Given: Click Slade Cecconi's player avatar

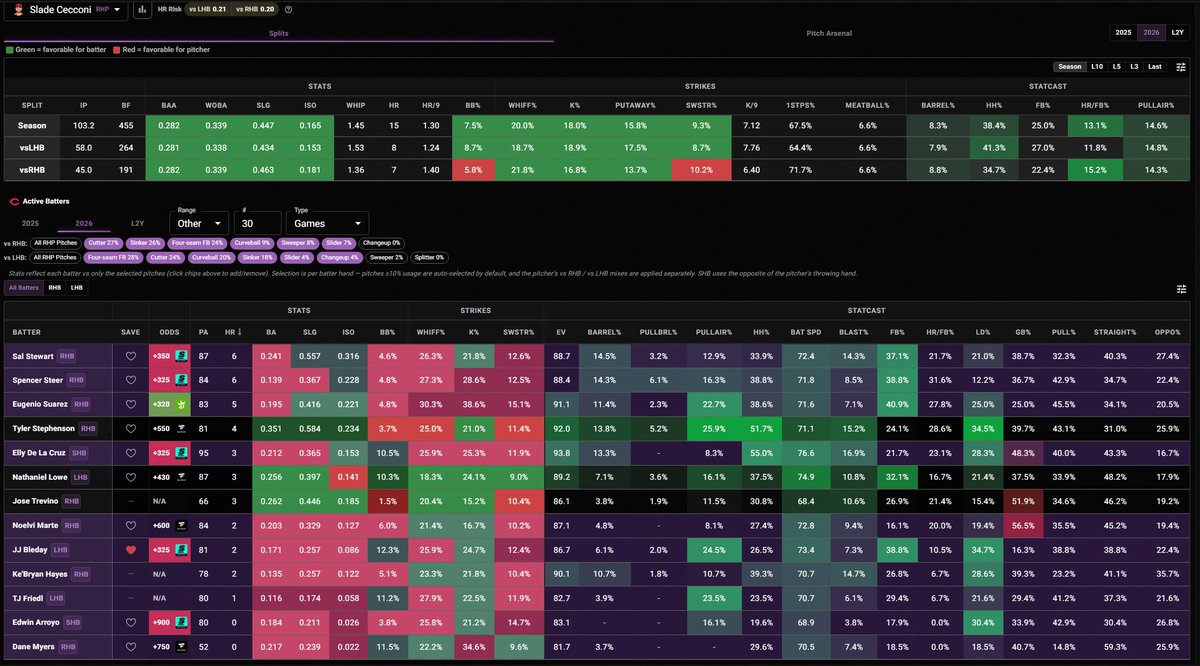Looking at the screenshot, I should click(17, 10).
